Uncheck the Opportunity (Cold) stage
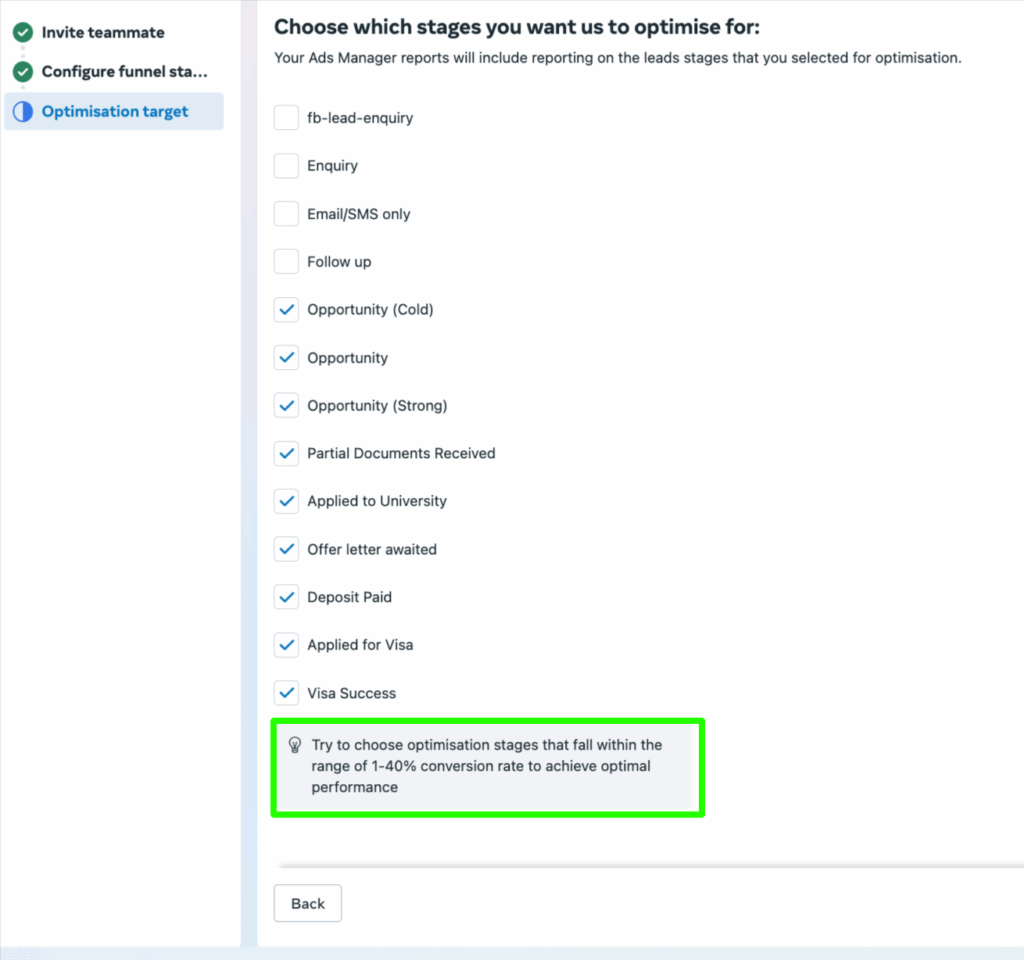Image resolution: width=1024 pixels, height=960 pixels. [x=287, y=310]
